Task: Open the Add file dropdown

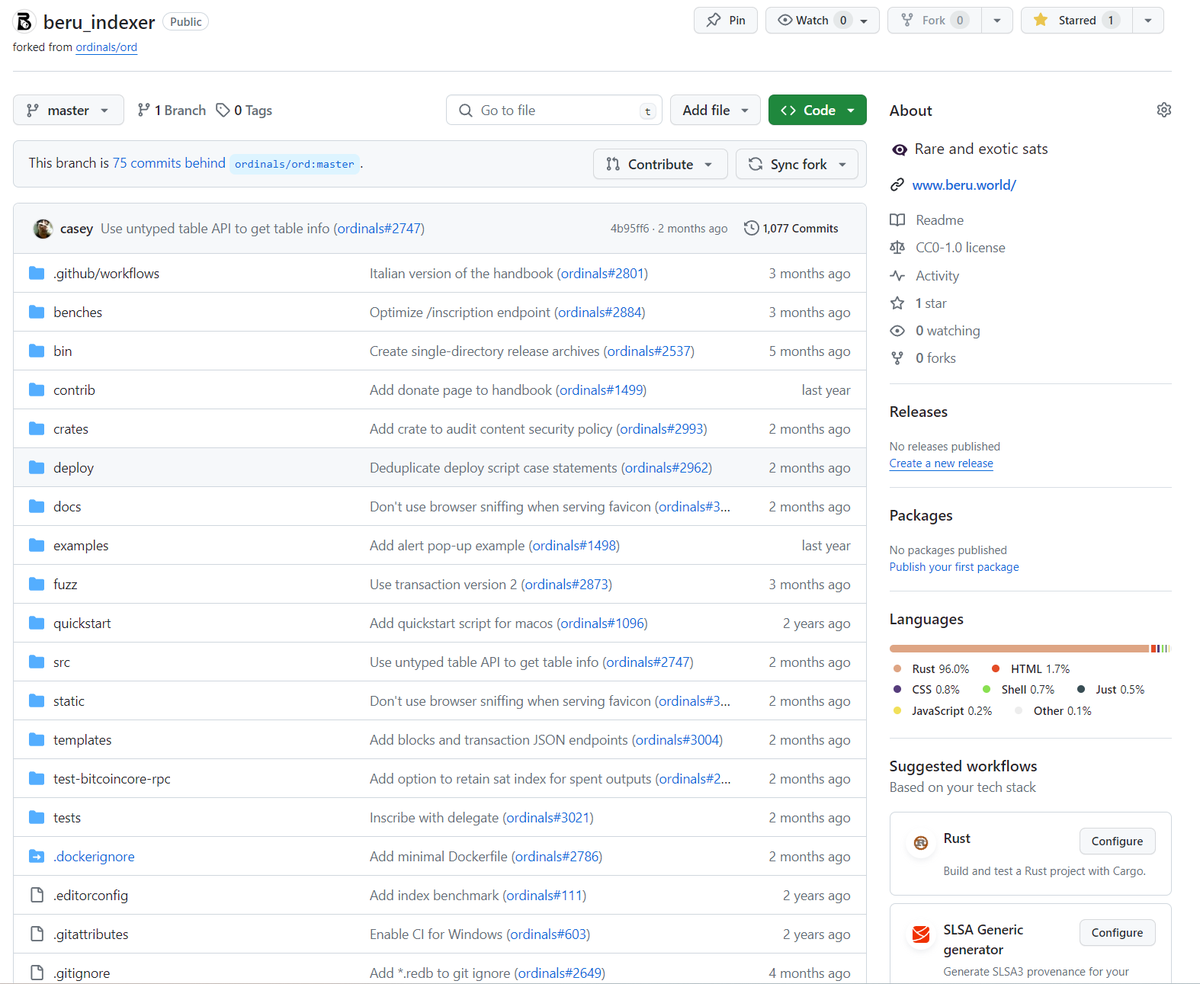Action: (715, 110)
